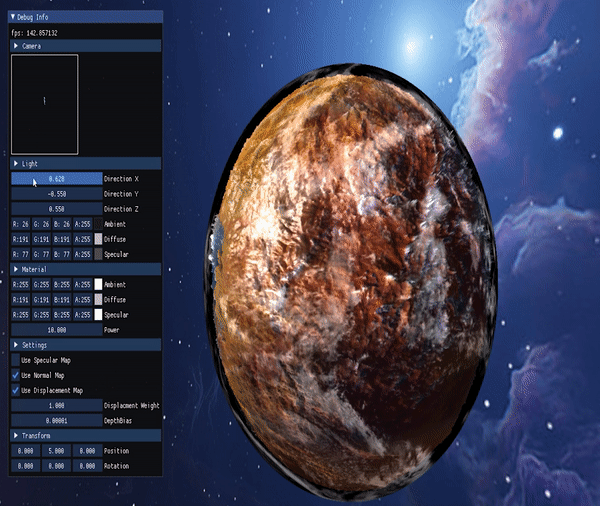This screenshot has height=506, width=600.
Task: Uncheck Use Normal Map
Action: pyautogui.click(x=15, y=375)
